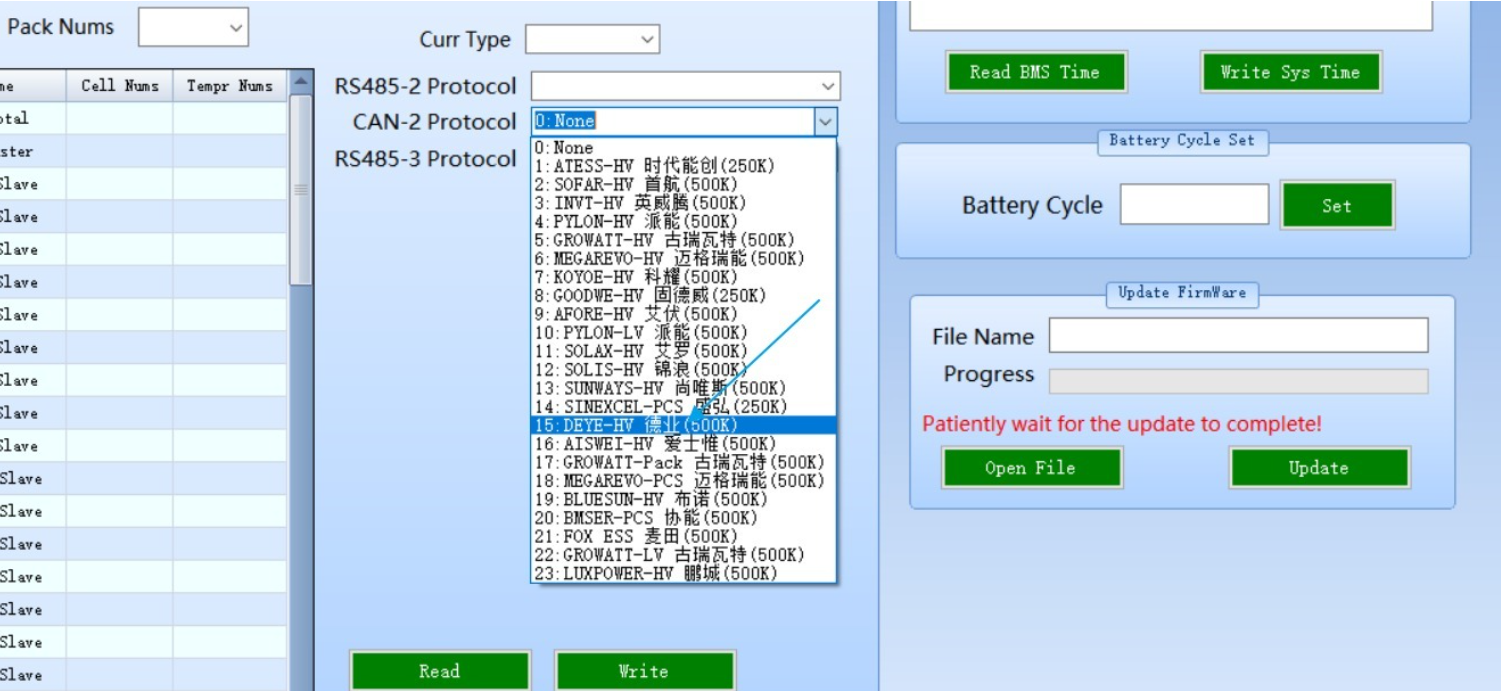
Task: Open the Curr Type dropdown
Action: (x=592, y=40)
